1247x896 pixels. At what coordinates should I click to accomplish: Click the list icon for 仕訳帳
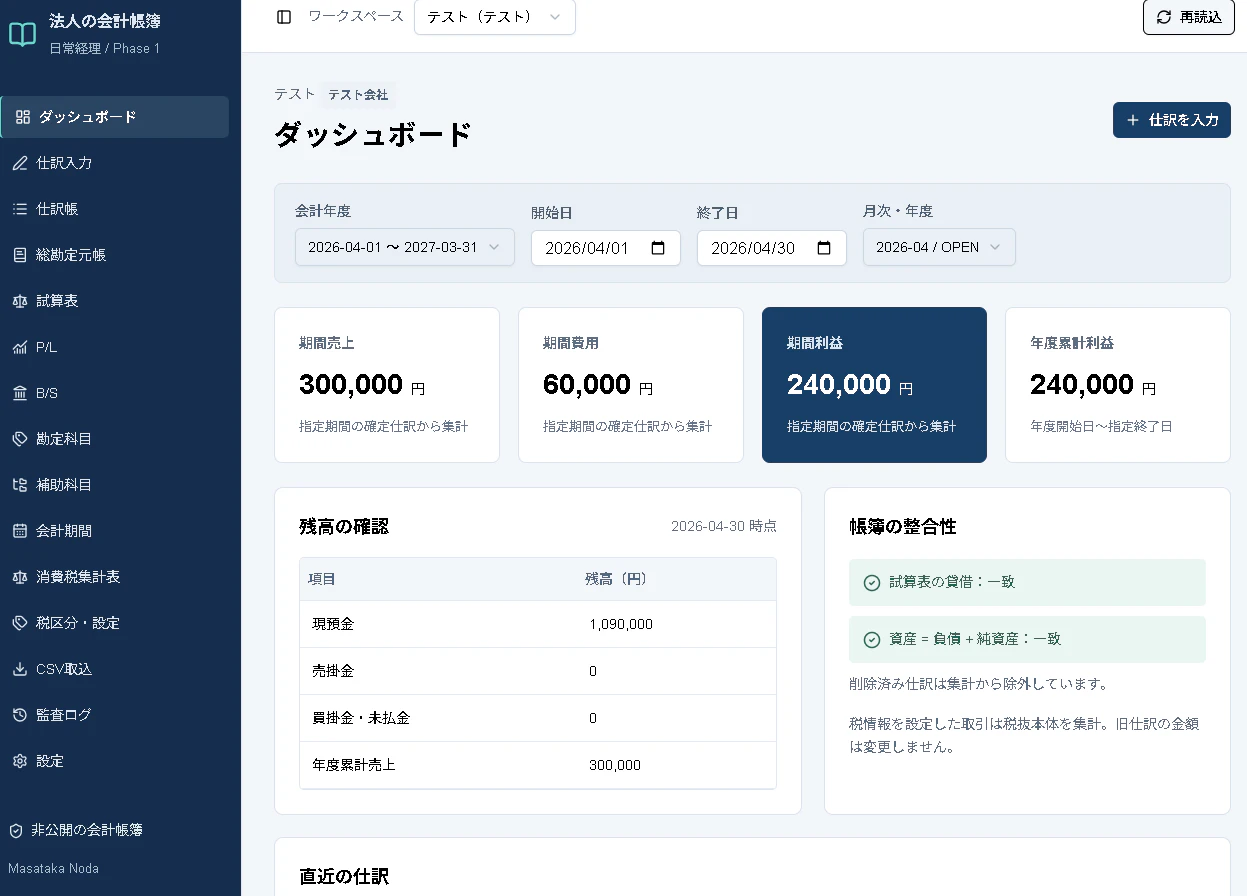pos(20,209)
